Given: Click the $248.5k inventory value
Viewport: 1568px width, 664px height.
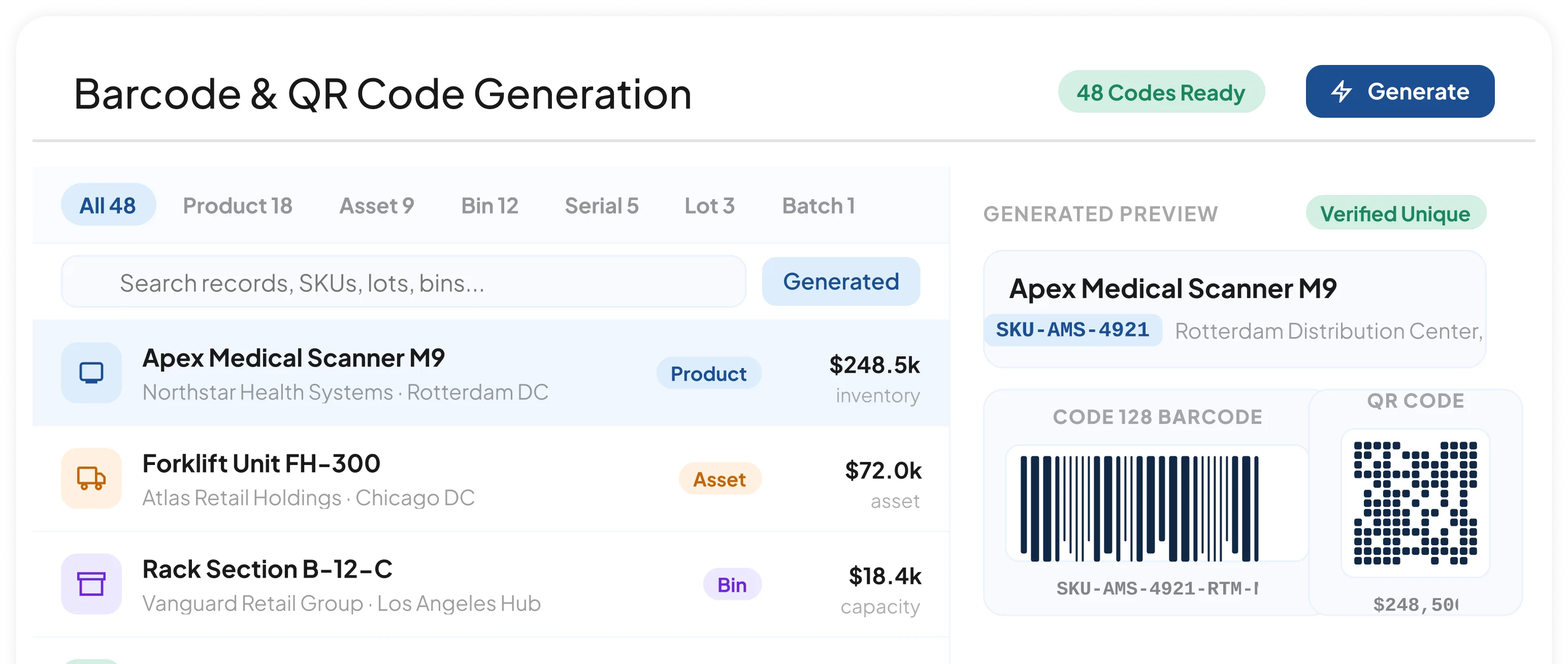Looking at the screenshot, I should pyautogui.click(x=874, y=364).
